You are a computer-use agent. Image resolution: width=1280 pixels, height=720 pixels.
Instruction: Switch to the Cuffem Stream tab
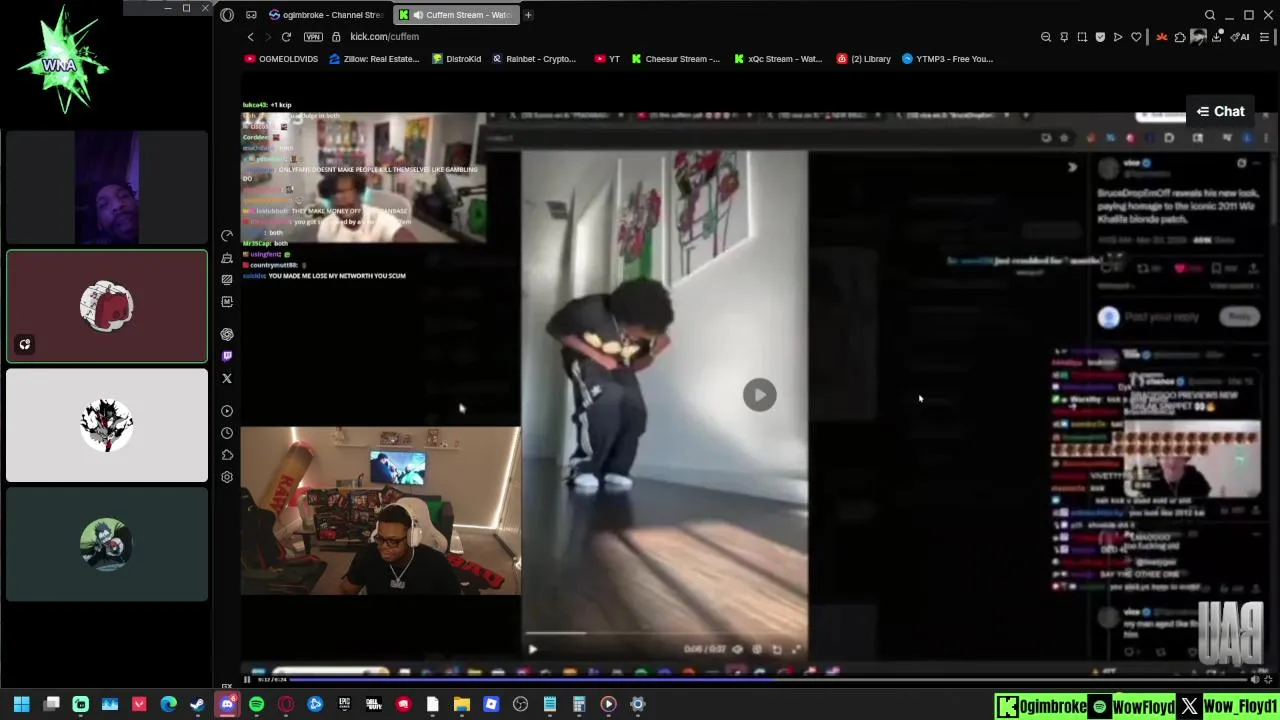(456, 15)
